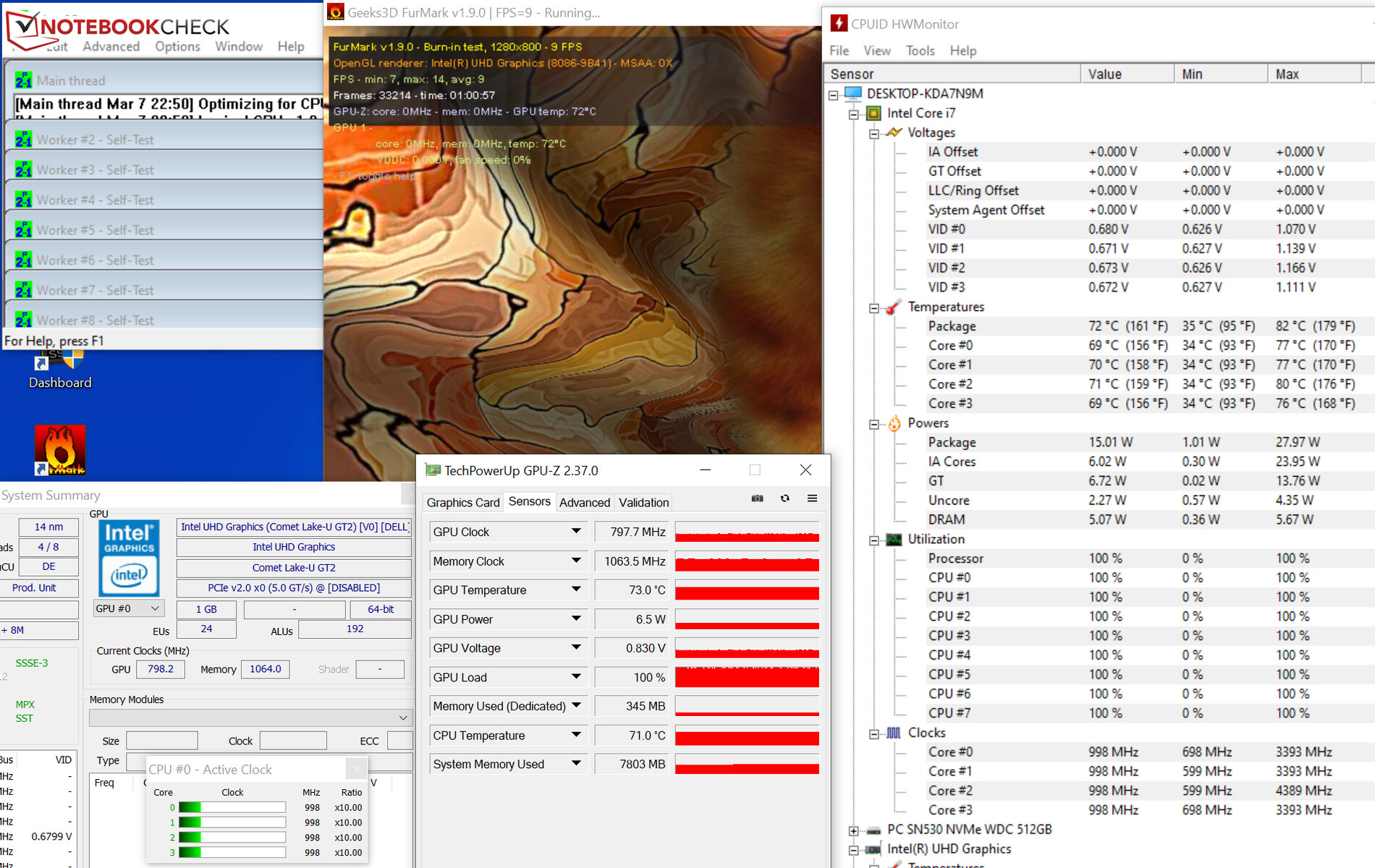Collapse the Temperatures section in HWMonitor
This screenshot has width=1375, height=868.
coord(874,307)
